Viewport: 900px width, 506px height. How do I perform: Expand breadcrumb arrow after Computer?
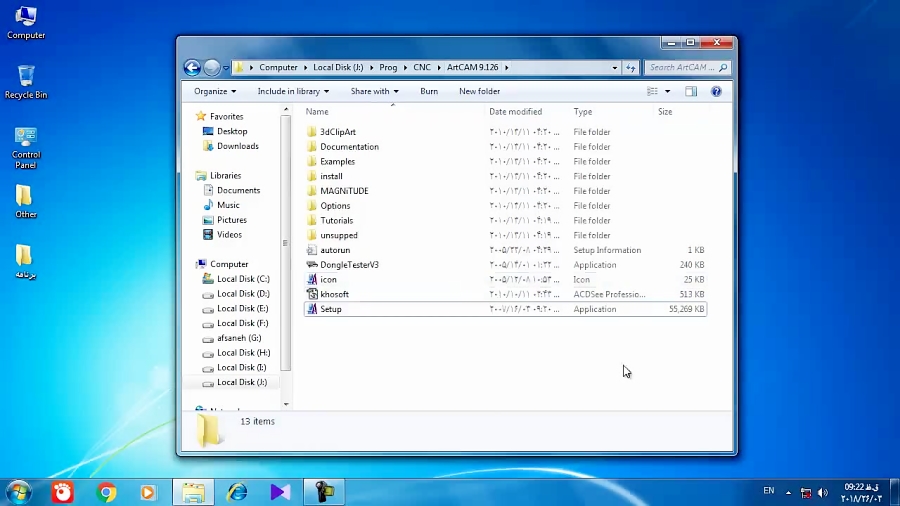[x=305, y=68]
